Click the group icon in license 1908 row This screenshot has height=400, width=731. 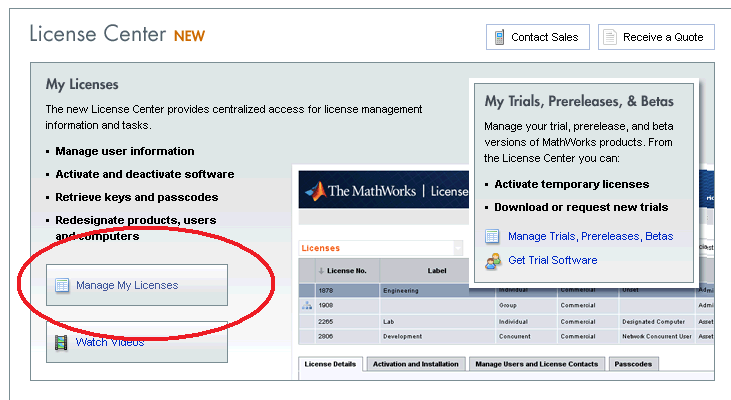pos(307,305)
